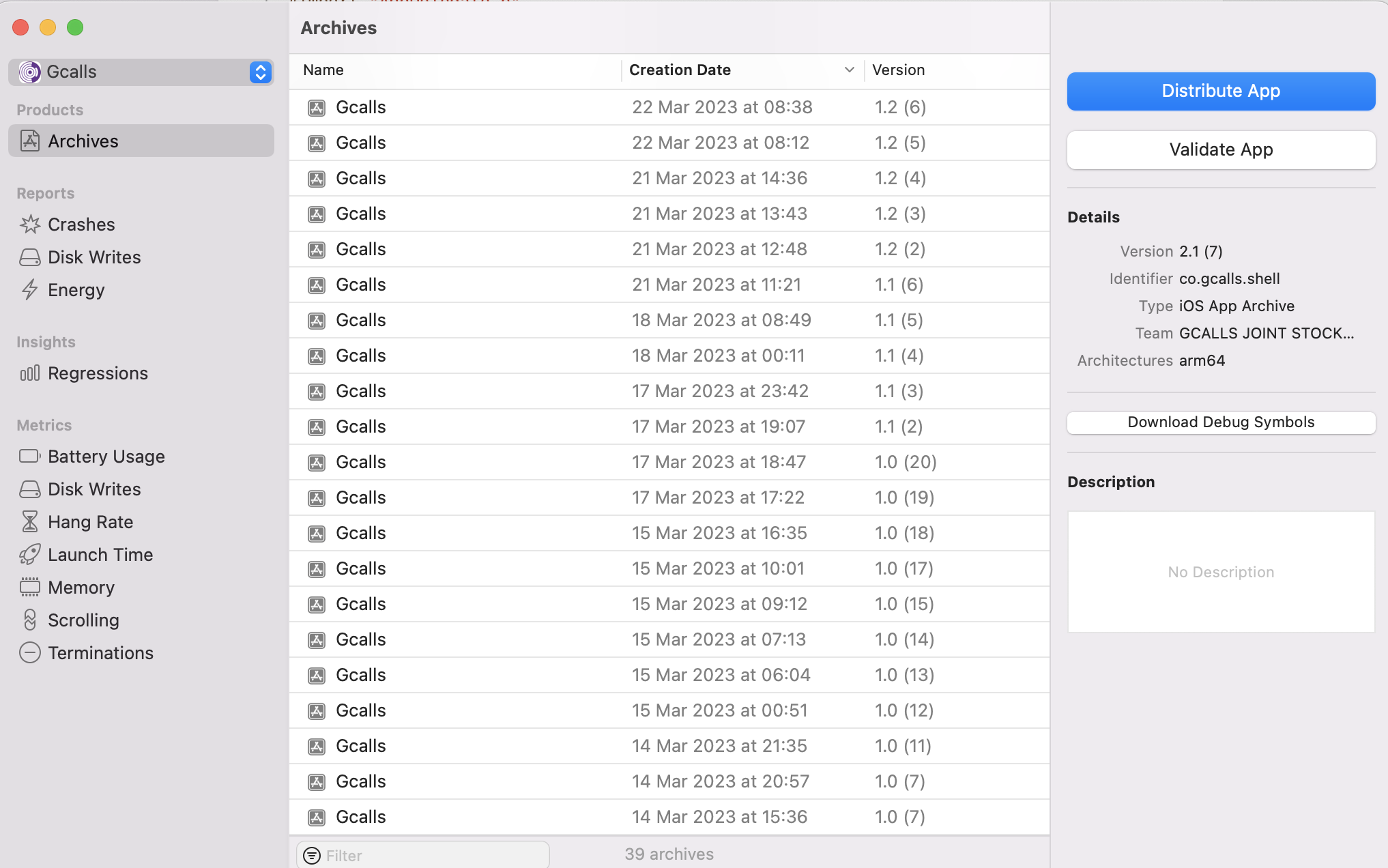
Task: Click the filter icon in the bottom bar
Action: [x=312, y=855]
